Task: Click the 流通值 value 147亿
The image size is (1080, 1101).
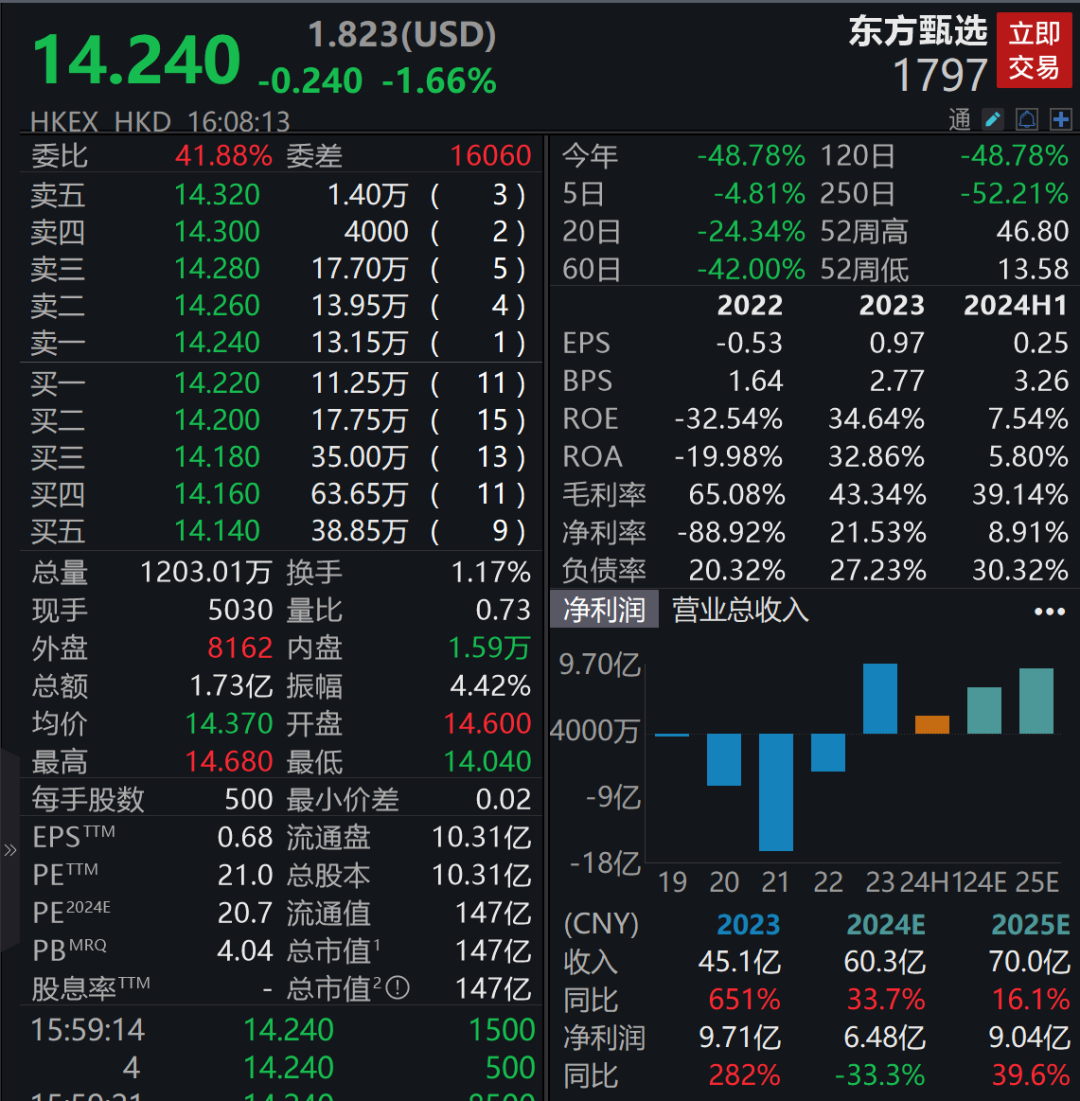Action: (493, 914)
